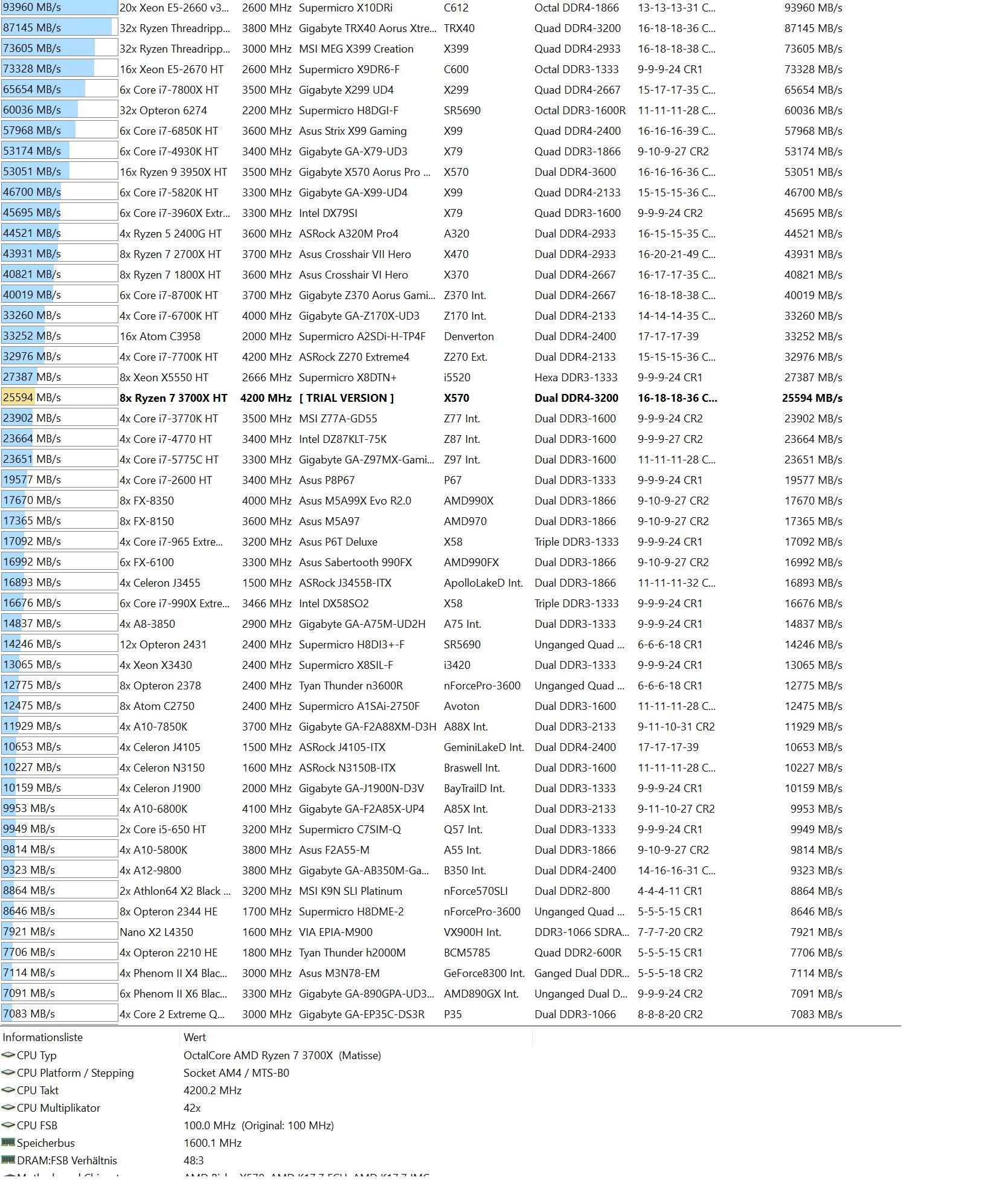Click MSI Z77A-GD55 motherboard cell
Screen dimensions: 1008x1180
tap(338, 418)
